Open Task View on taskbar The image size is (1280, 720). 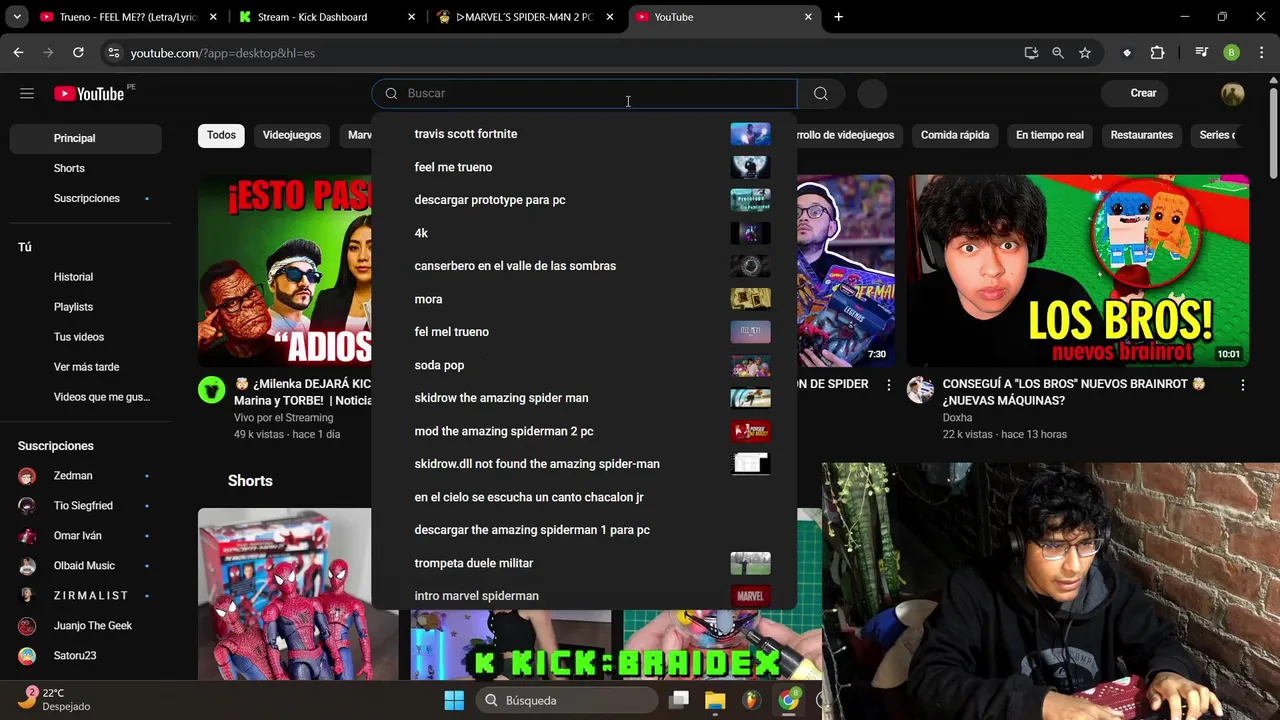click(x=679, y=700)
